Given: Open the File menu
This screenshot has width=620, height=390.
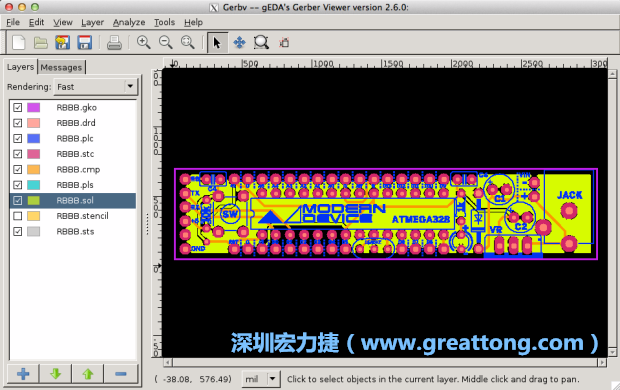Looking at the screenshot, I should click(13, 22).
